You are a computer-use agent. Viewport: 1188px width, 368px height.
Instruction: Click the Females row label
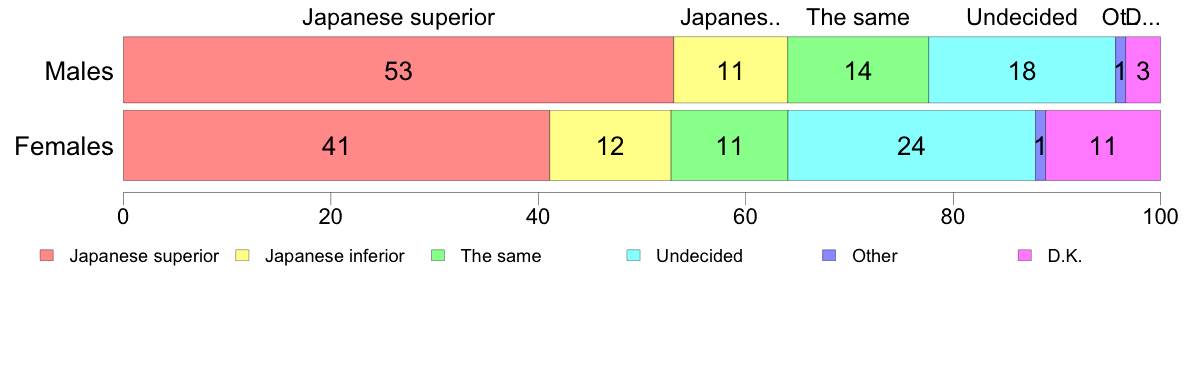[64, 146]
